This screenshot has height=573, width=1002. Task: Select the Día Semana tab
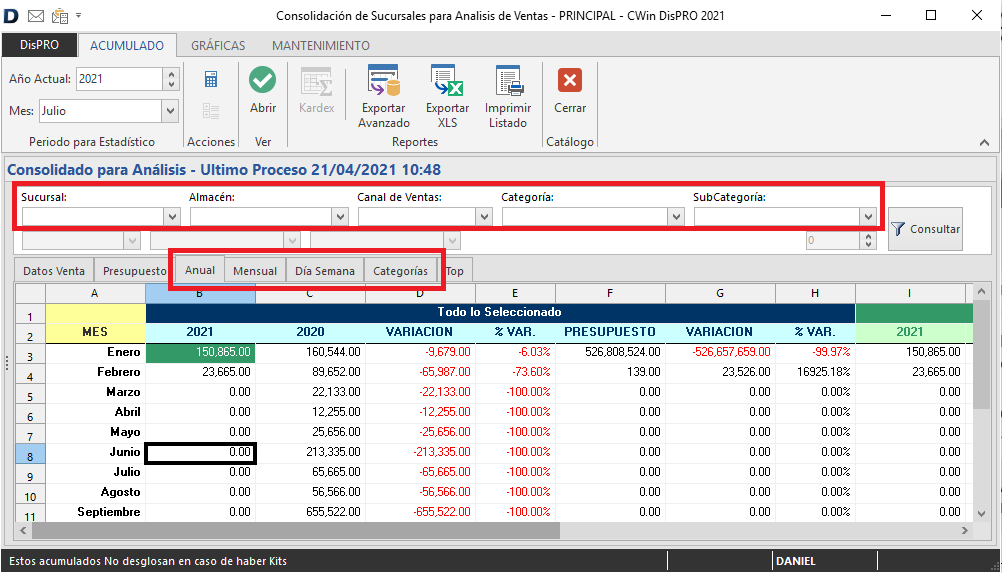click(324, 271)
